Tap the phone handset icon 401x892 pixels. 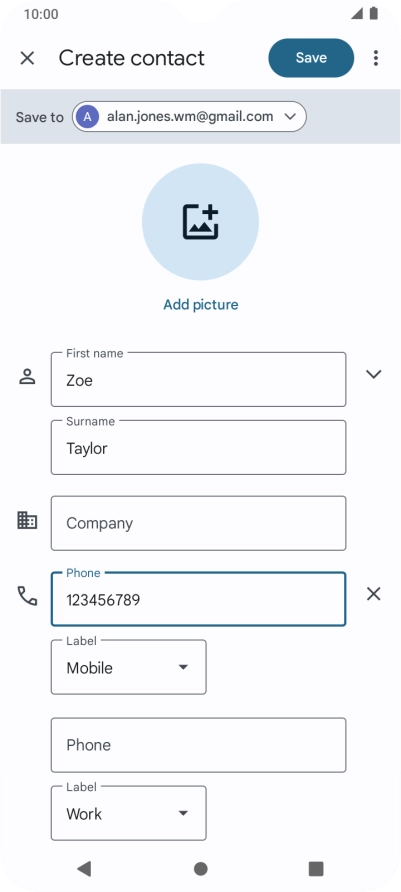(27, 596)
